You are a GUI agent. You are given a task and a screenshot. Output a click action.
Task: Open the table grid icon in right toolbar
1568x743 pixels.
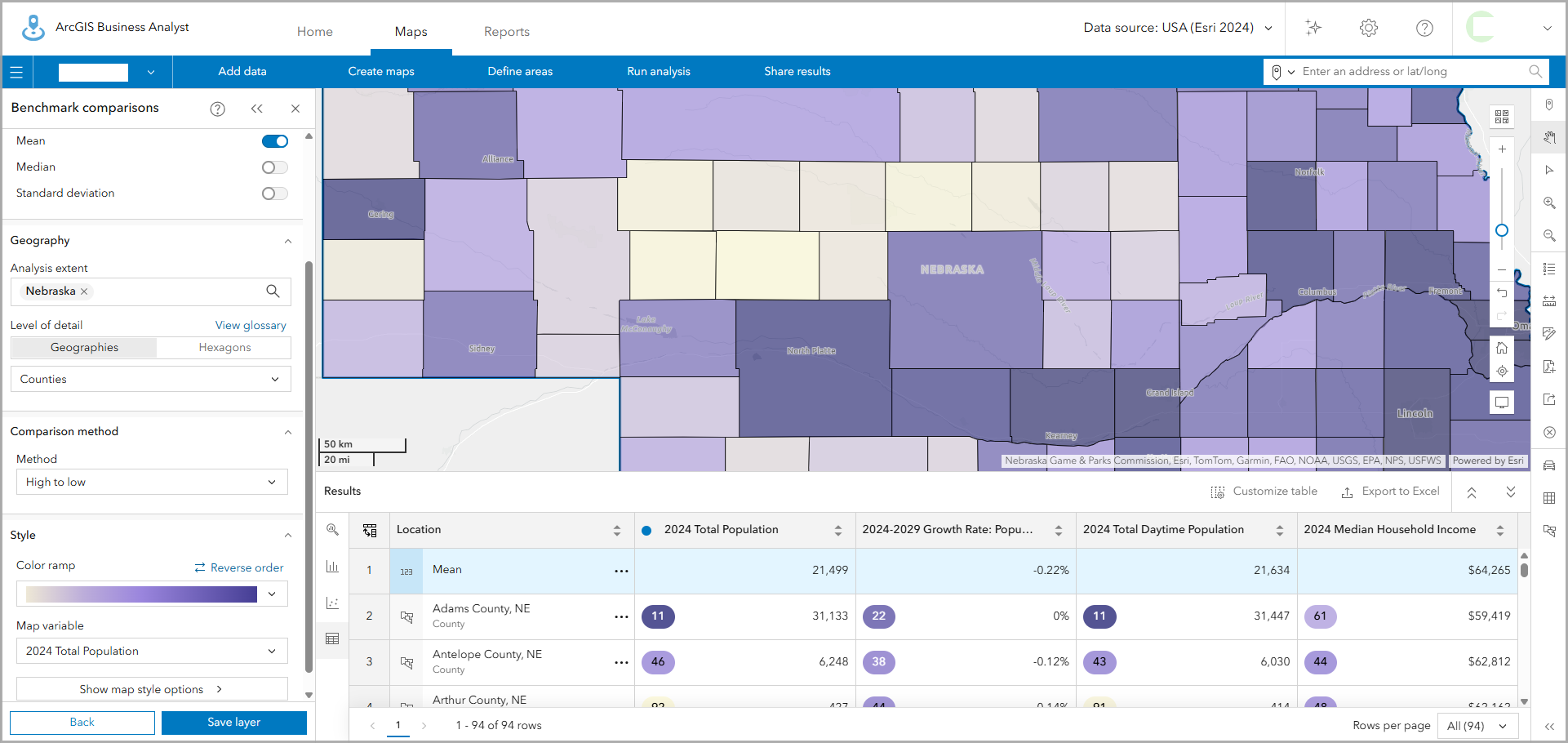[x=1549, y=498]
